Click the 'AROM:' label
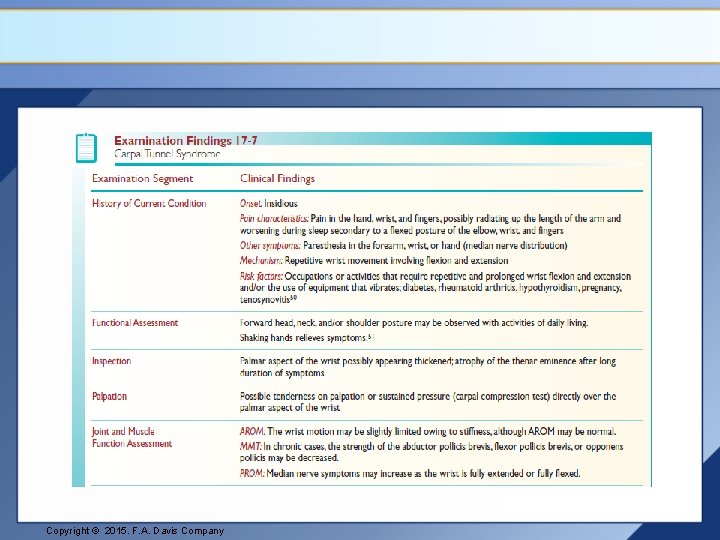Screen dimensions: 720x540 tap(252, 432)
